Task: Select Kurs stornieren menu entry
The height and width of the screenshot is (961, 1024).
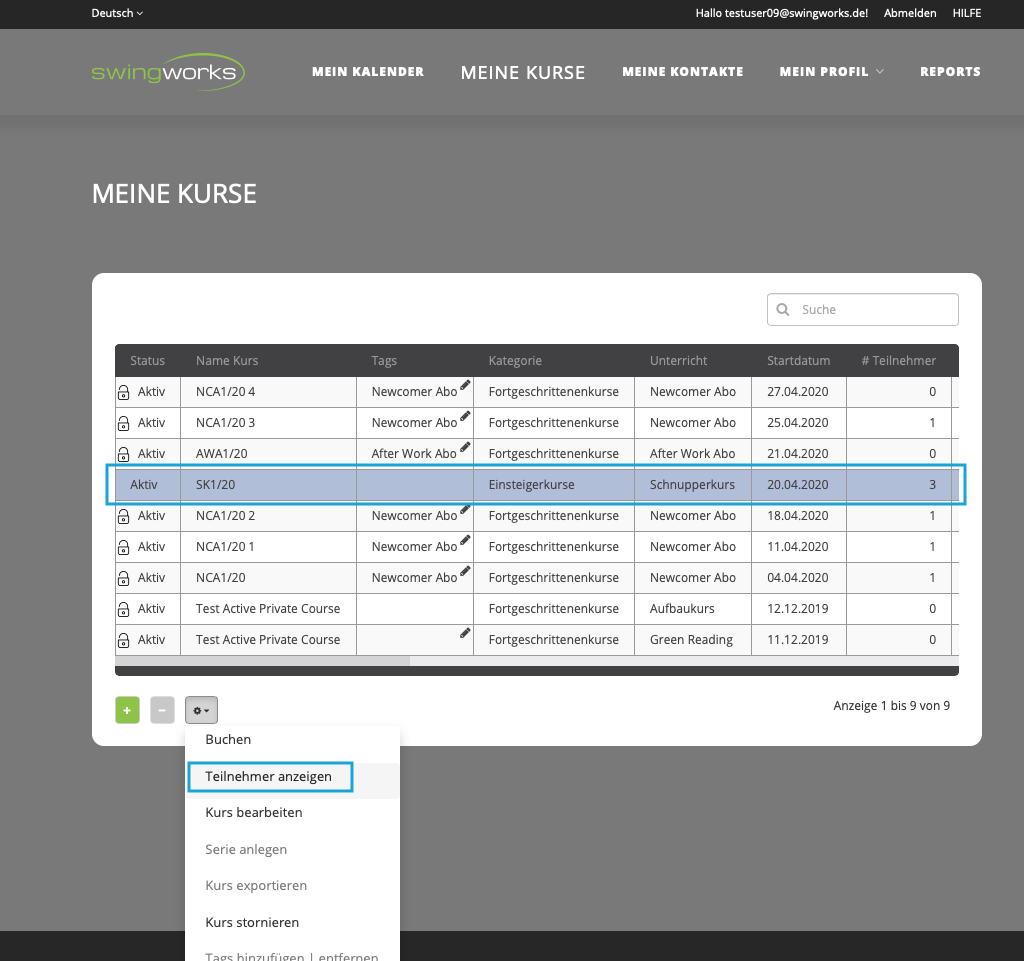Action: click(252, 922)
